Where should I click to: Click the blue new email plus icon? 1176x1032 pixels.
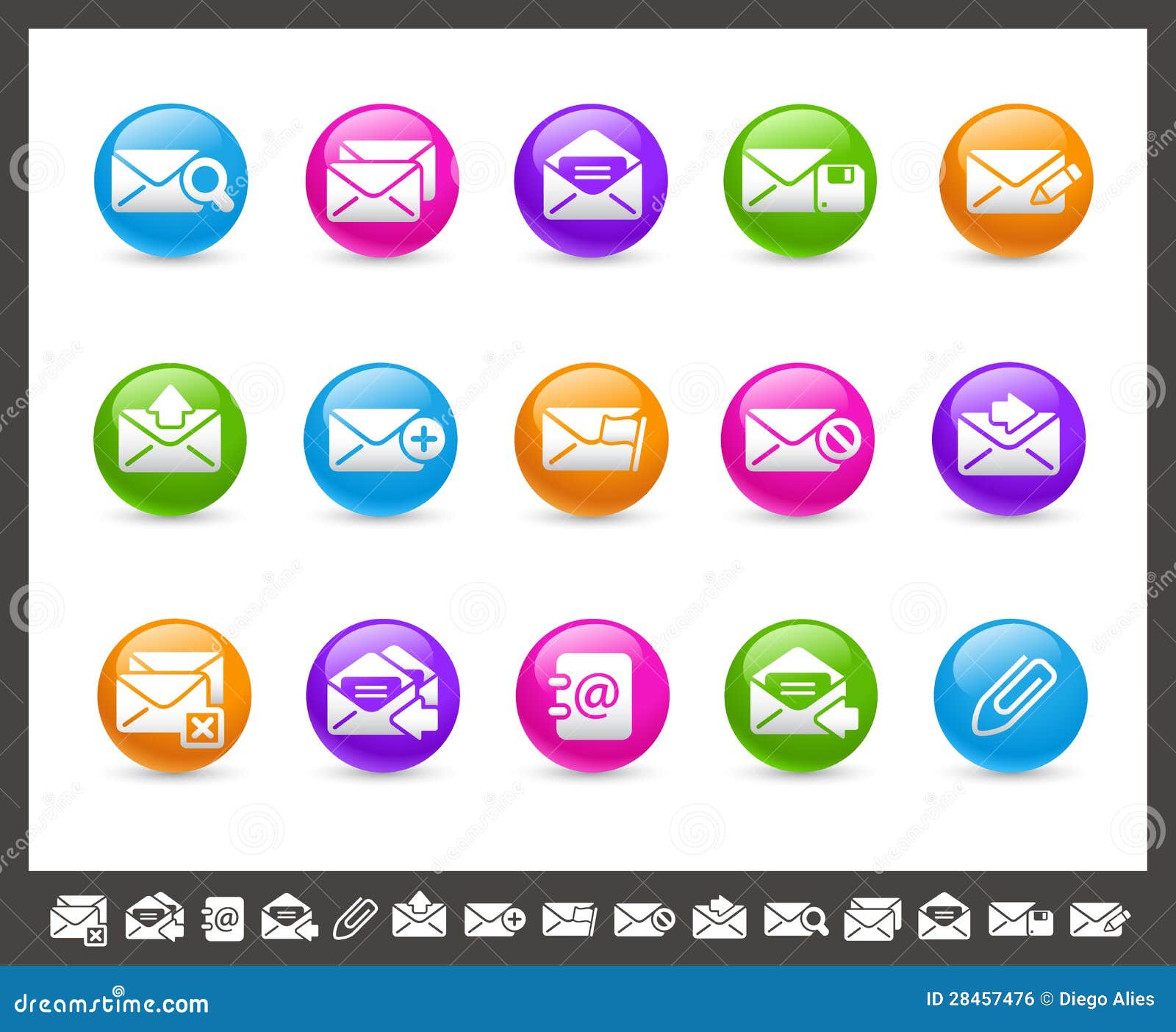(x=382, y=439)
